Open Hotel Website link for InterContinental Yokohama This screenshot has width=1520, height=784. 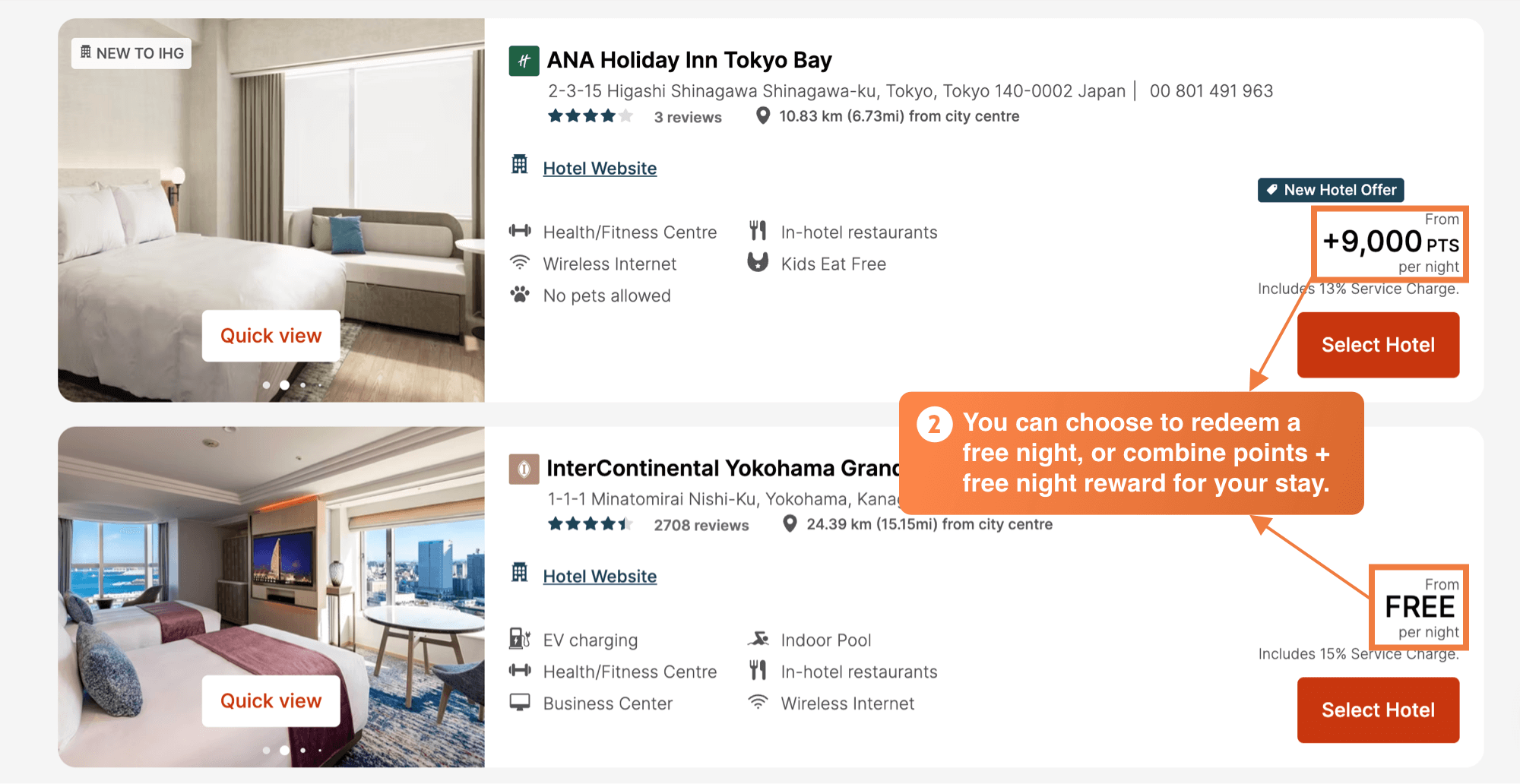coord(600,577)
